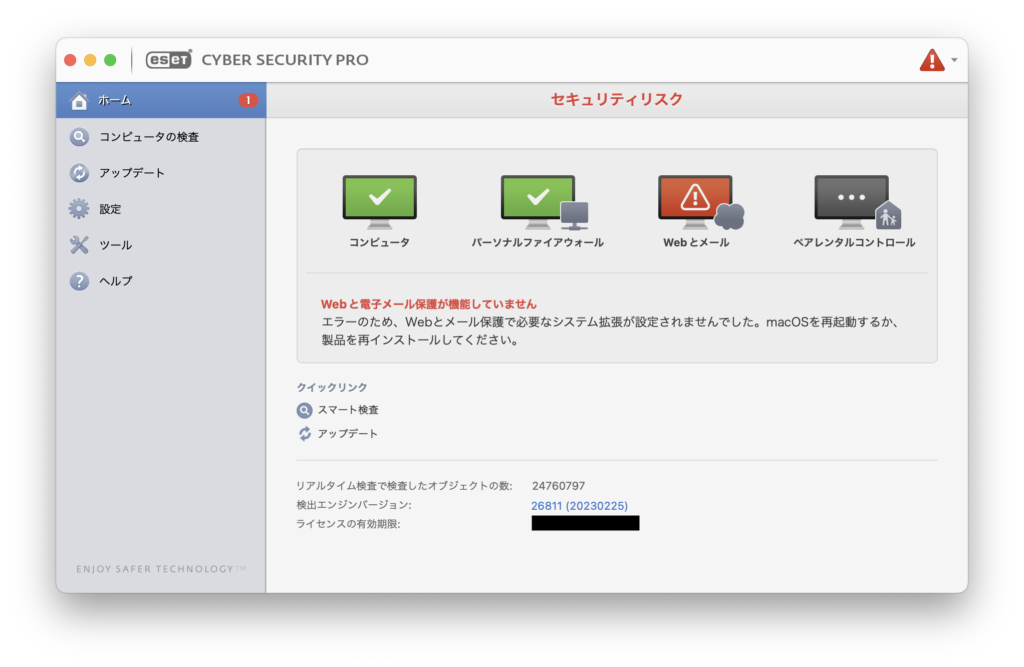
Task: Open the ツール section
Action: pyautogui.click(x=161, y=245)
